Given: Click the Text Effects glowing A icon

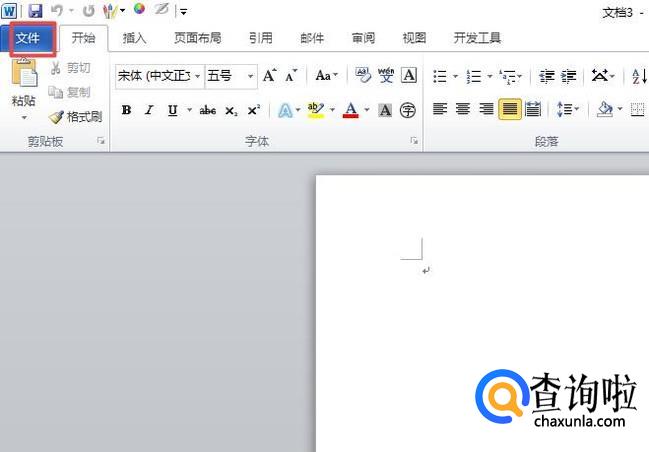Looking at the screenshot, I should [x=285, y=110].
